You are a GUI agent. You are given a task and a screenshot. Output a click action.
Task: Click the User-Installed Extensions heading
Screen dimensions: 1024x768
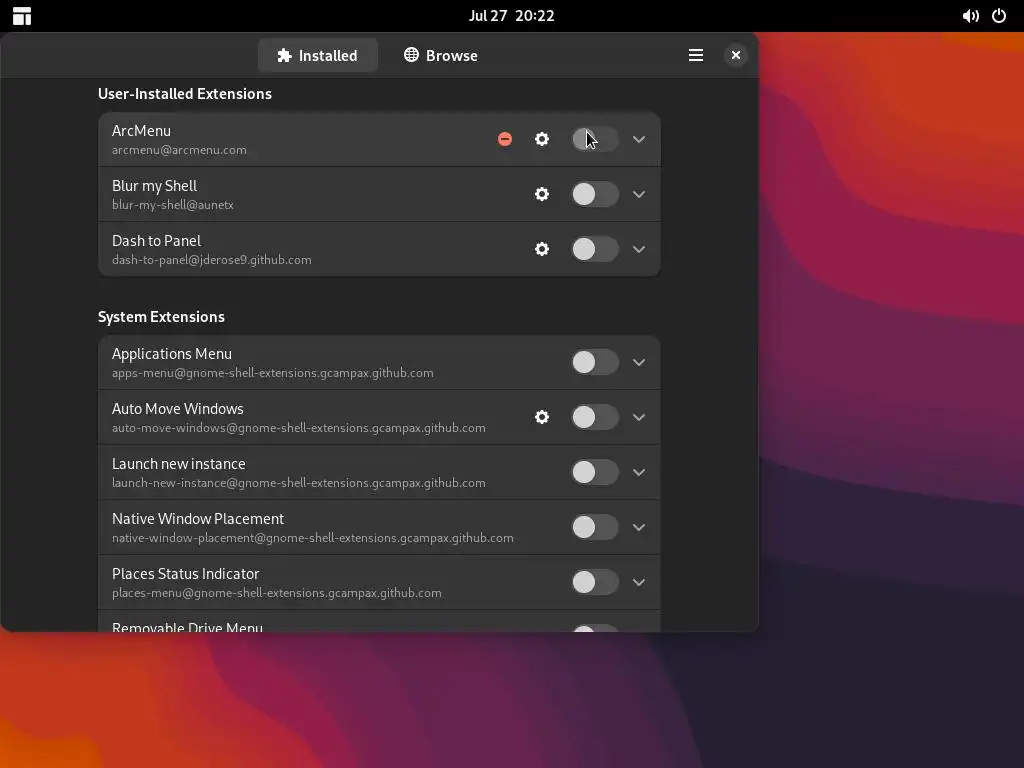coord(185,94)
